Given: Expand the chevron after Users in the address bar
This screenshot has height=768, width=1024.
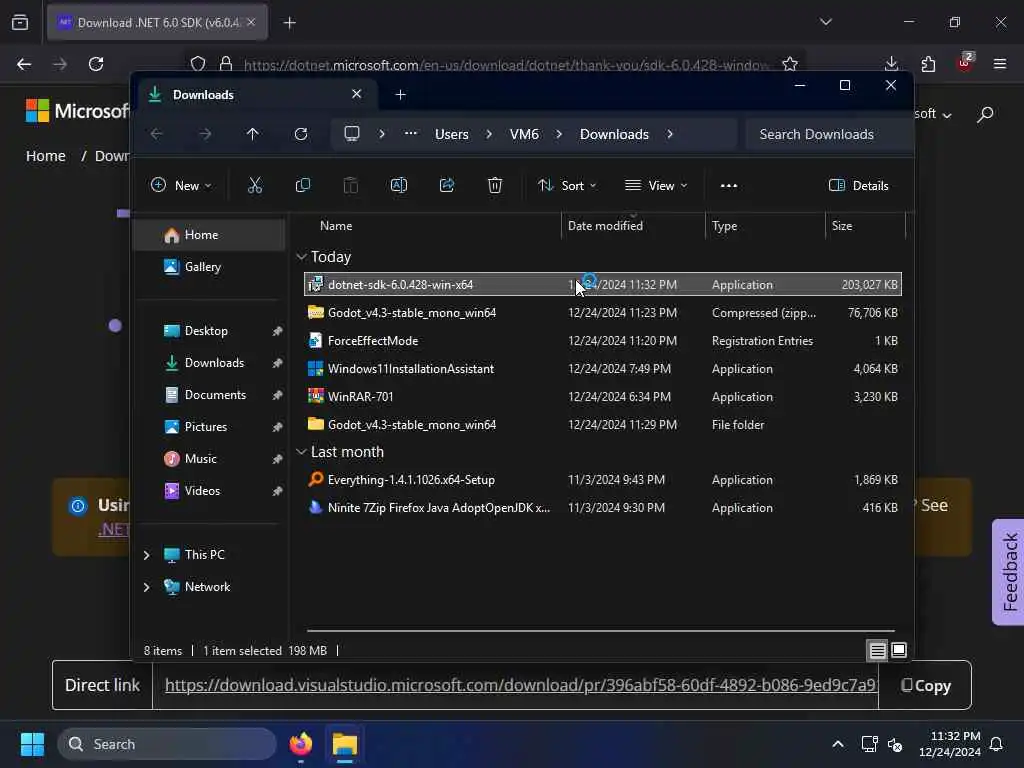Looking at the screenshot, I should [x=488, y=134].
